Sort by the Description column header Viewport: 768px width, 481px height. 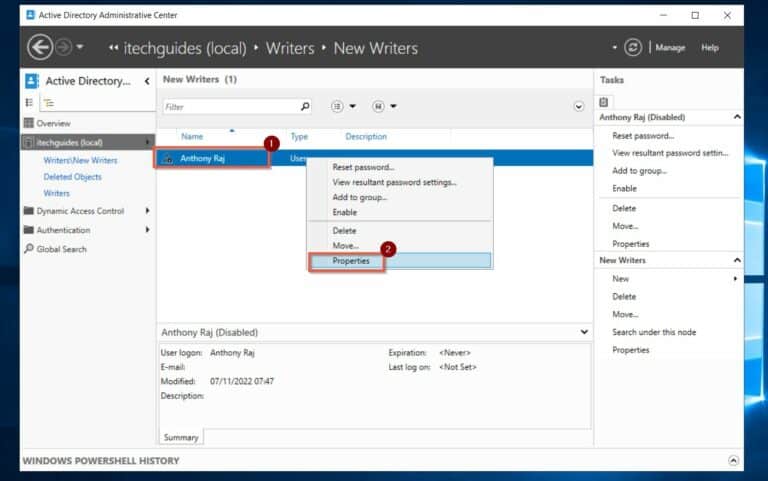tap(366, 137)
